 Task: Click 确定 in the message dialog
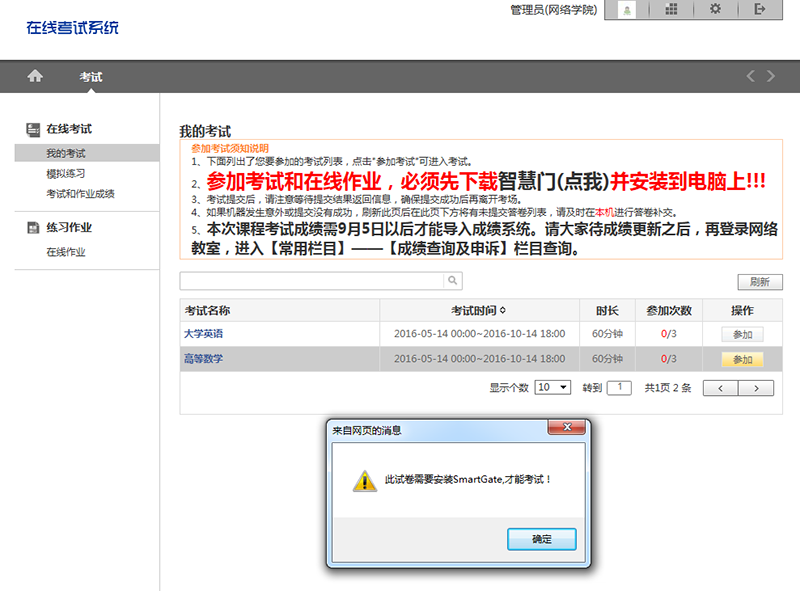[x=541, y=539]
